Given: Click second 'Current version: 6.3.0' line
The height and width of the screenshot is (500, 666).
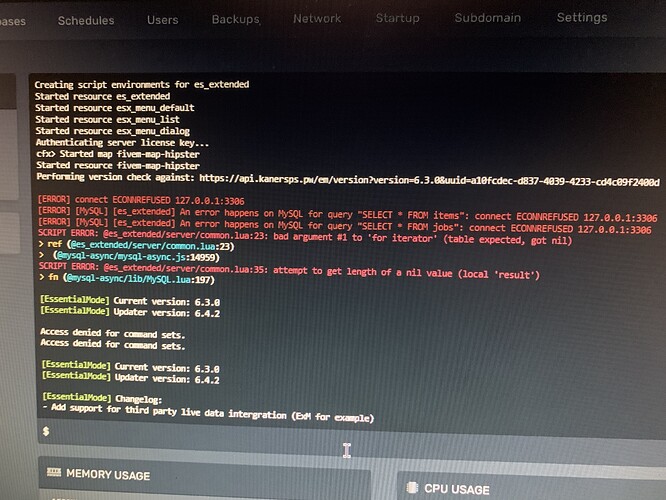Looking at the screenshot, I should tap(130, 366).
